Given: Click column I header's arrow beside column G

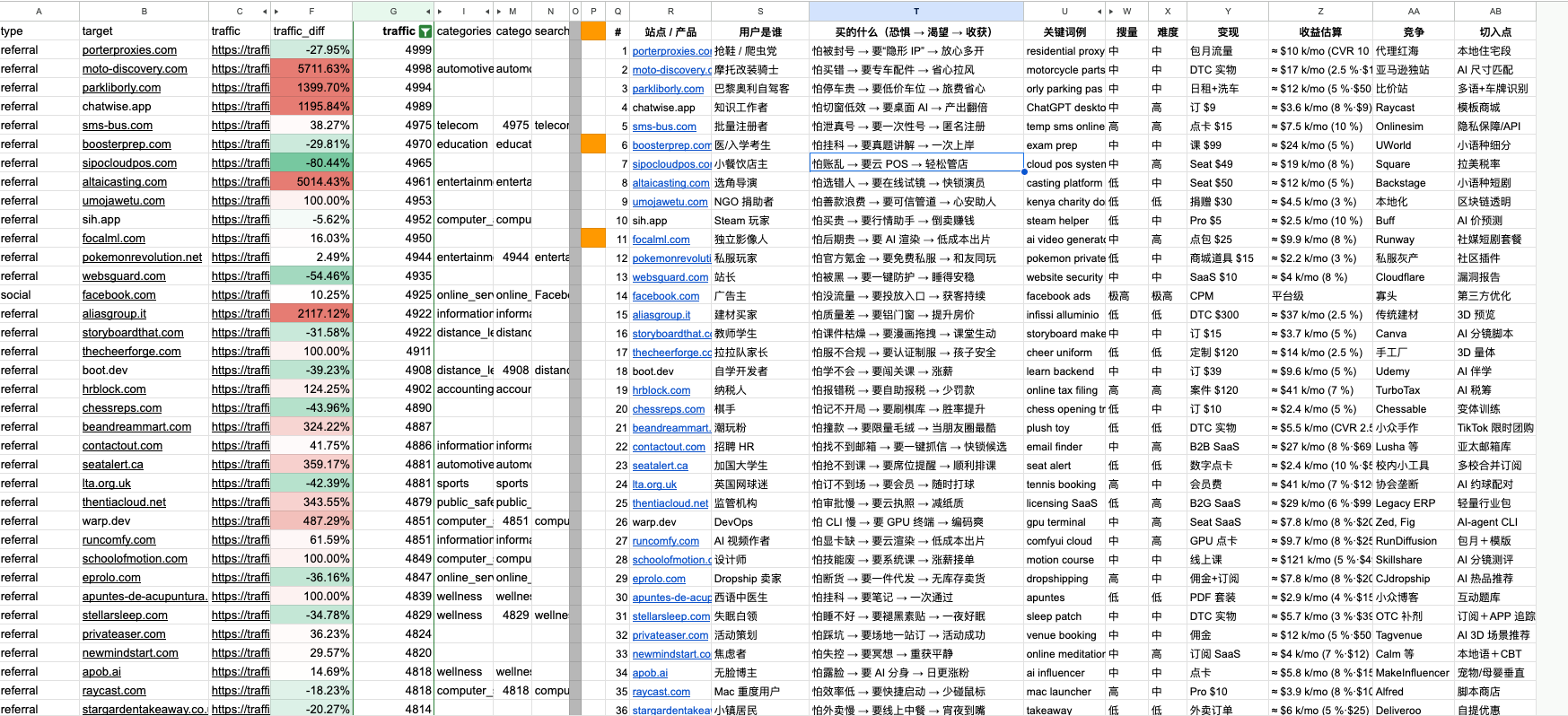Looking at the screenshot, I should [440, 12].
